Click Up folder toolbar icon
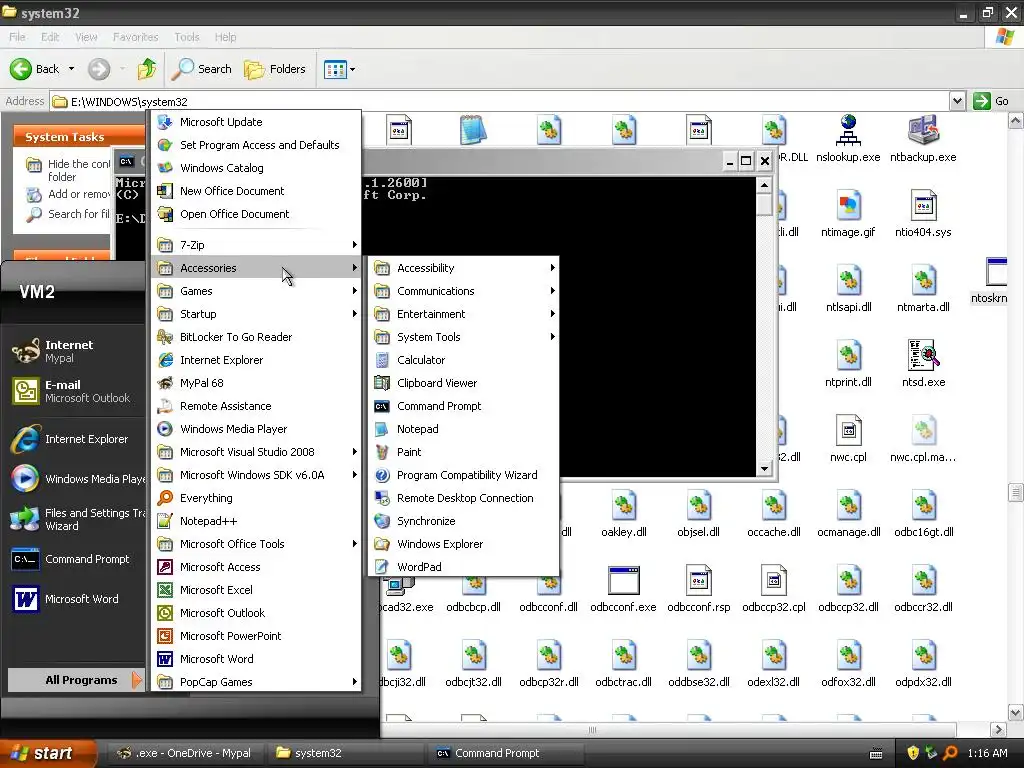The width and height of the screenshot is (1024, 768). 147,69
